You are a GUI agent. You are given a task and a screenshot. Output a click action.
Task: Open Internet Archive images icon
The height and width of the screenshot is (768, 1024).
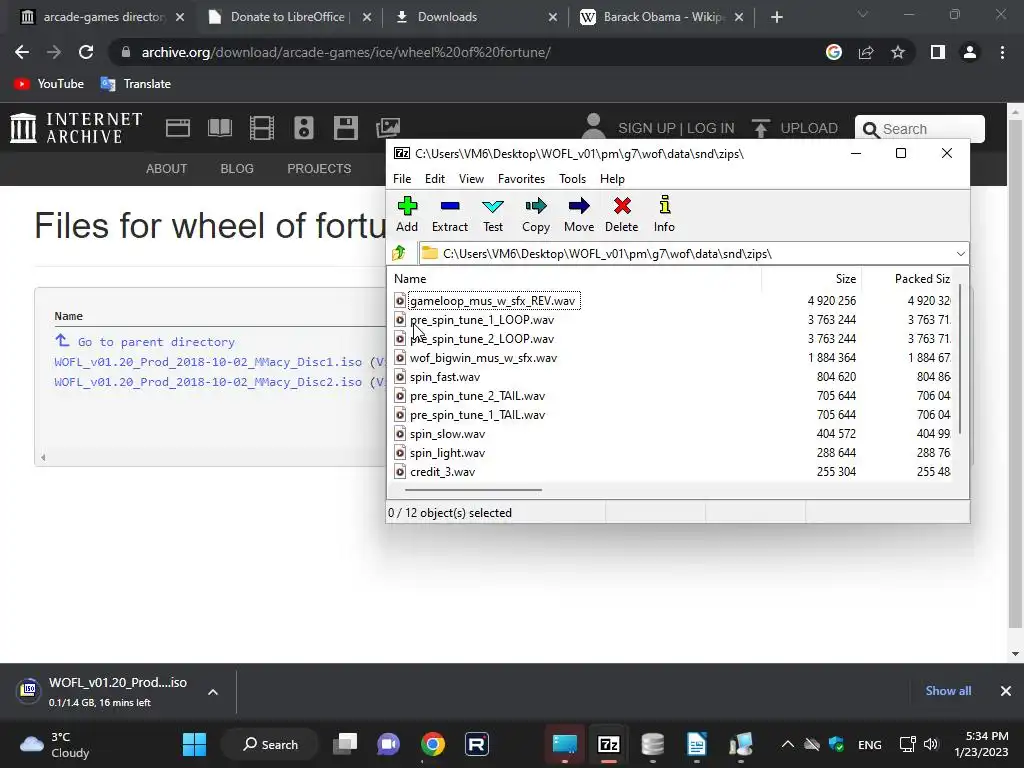388,128
